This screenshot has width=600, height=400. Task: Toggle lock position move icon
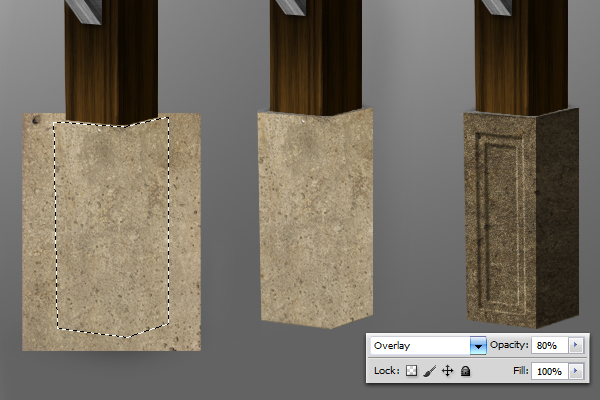(x=447, y=371)
